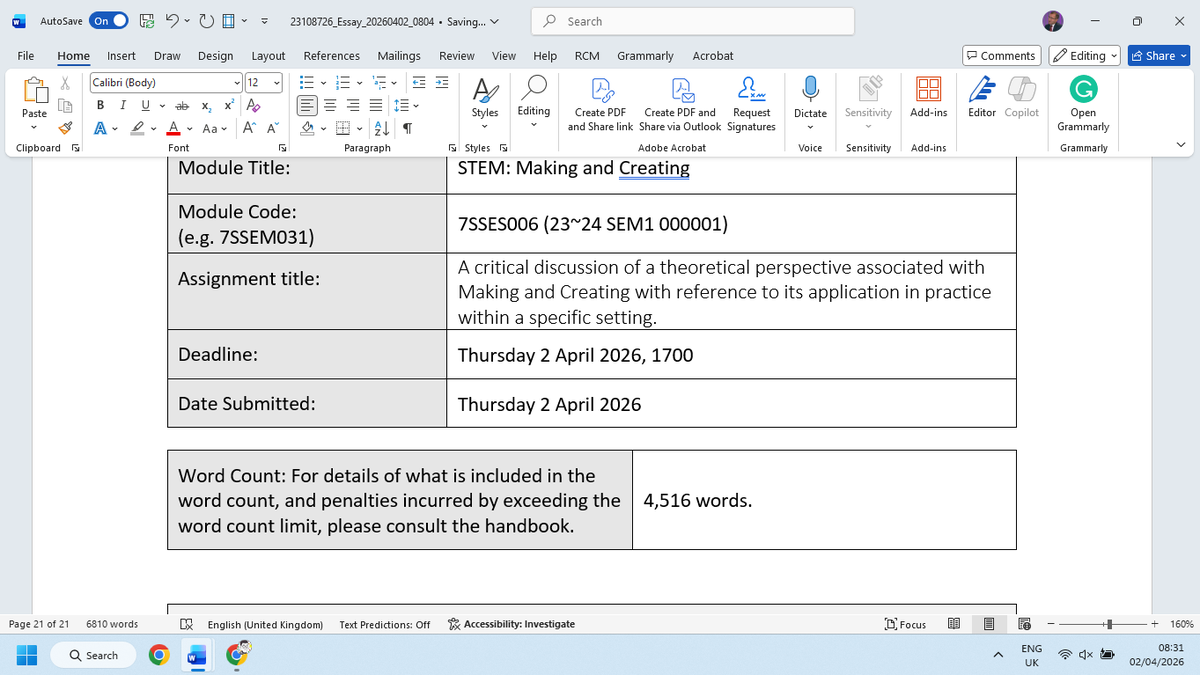
Task: Collapse ribbon with the chevron arrow
Action: (x=1181, y=147)
